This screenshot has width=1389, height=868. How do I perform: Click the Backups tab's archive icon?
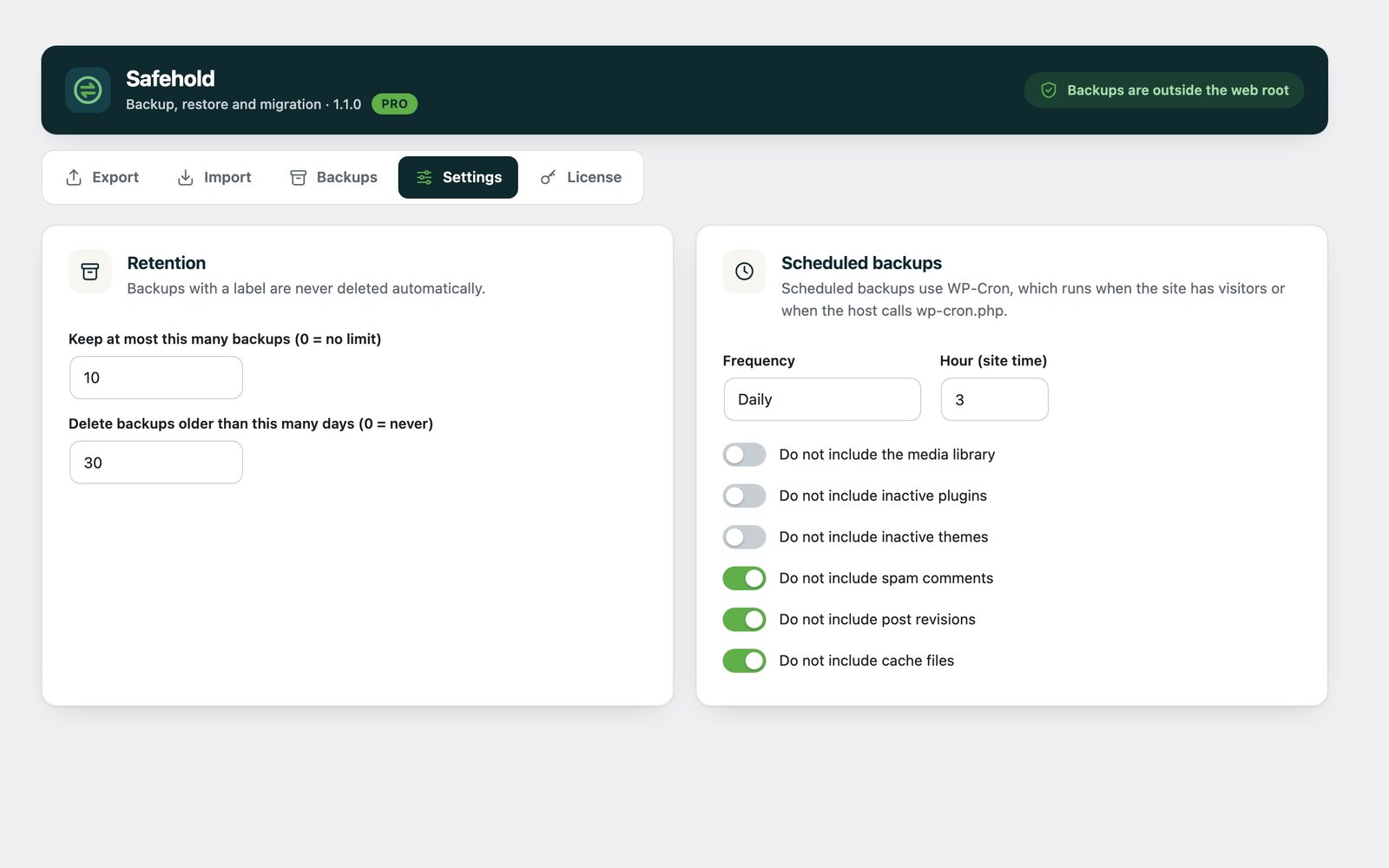[x=298, y=177]
